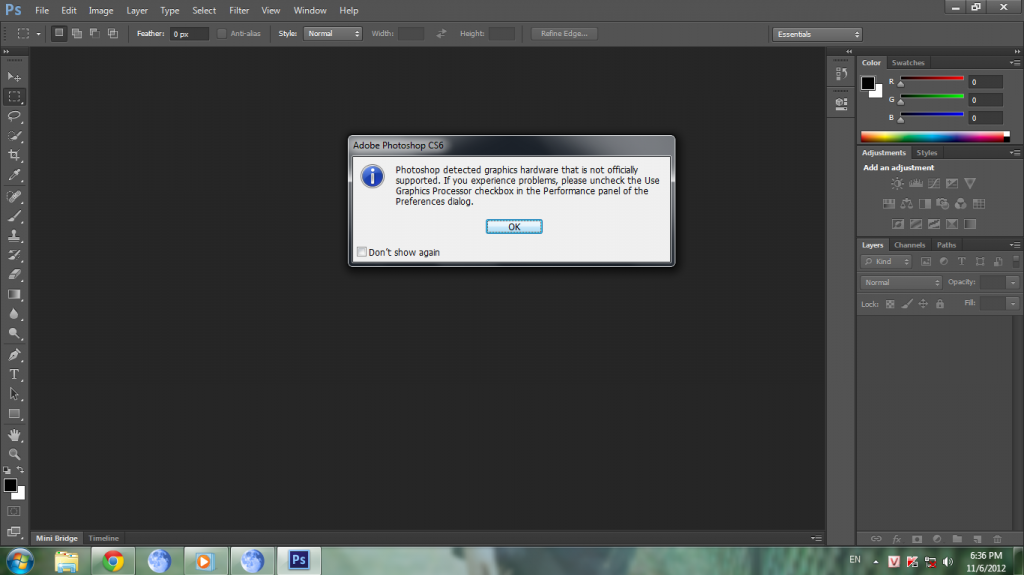
Task: Select the Eraser tool
Action: pyautogui.click(x=14, y=274)
